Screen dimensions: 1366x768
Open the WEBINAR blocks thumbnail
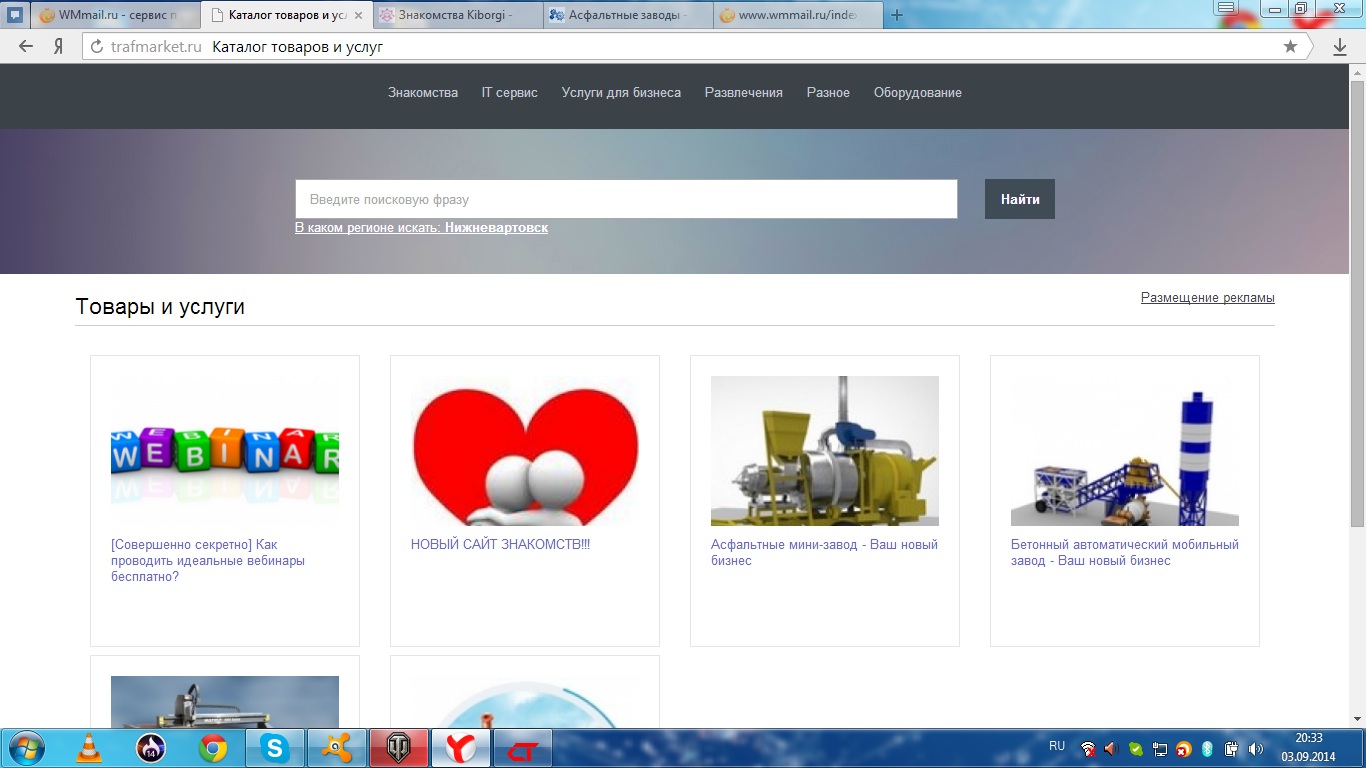point(225,451)
